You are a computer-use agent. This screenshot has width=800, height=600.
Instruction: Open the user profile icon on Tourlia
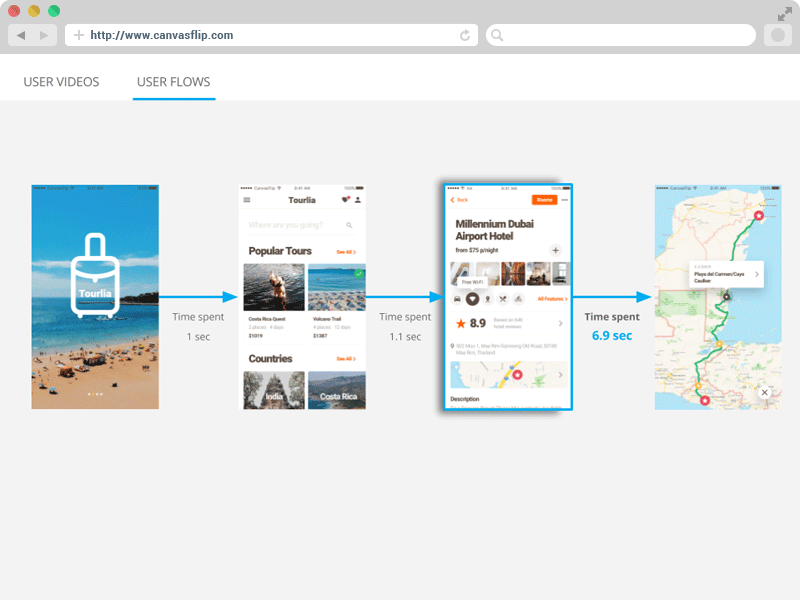point(356,198)
